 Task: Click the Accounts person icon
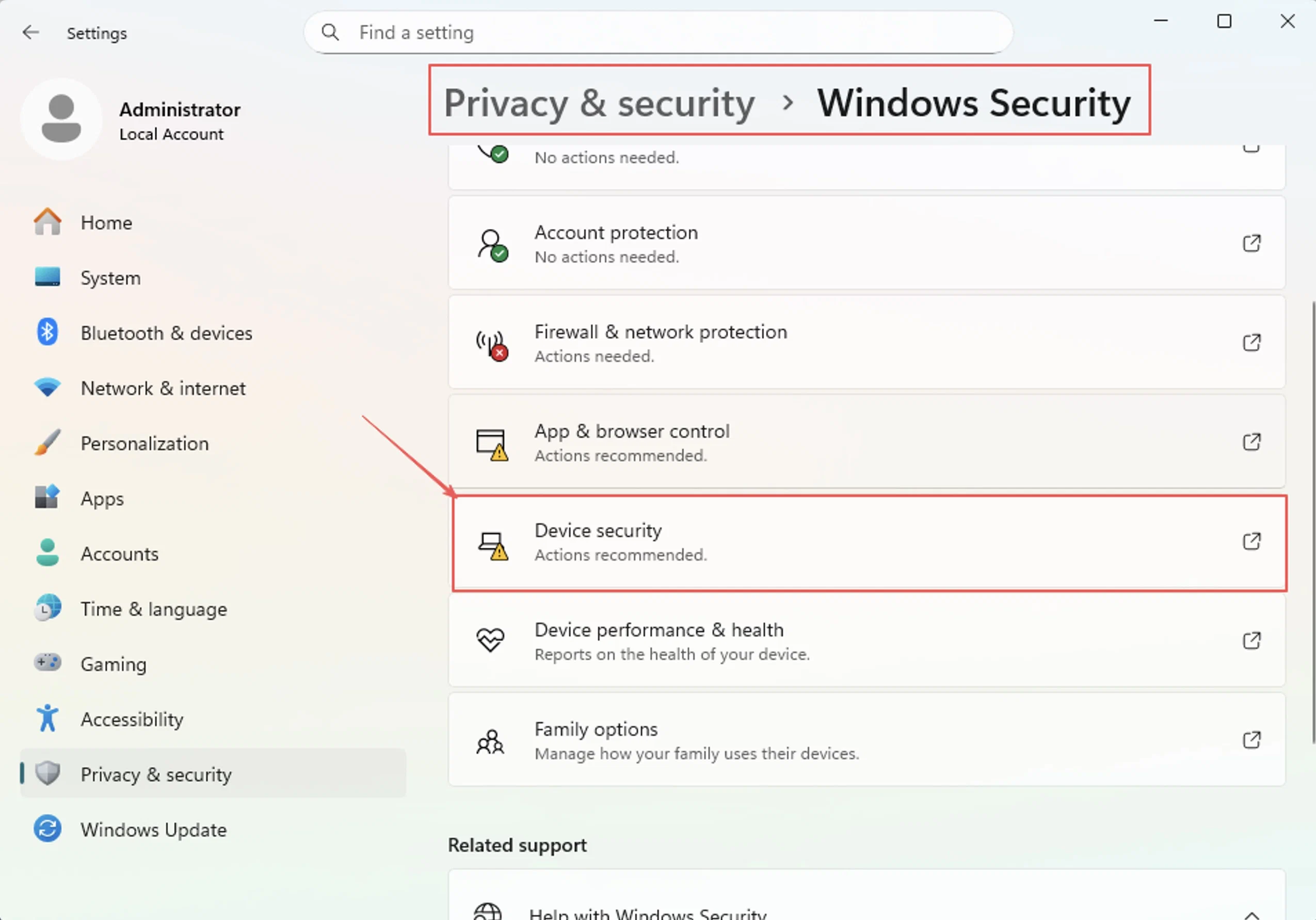[47, 553]
